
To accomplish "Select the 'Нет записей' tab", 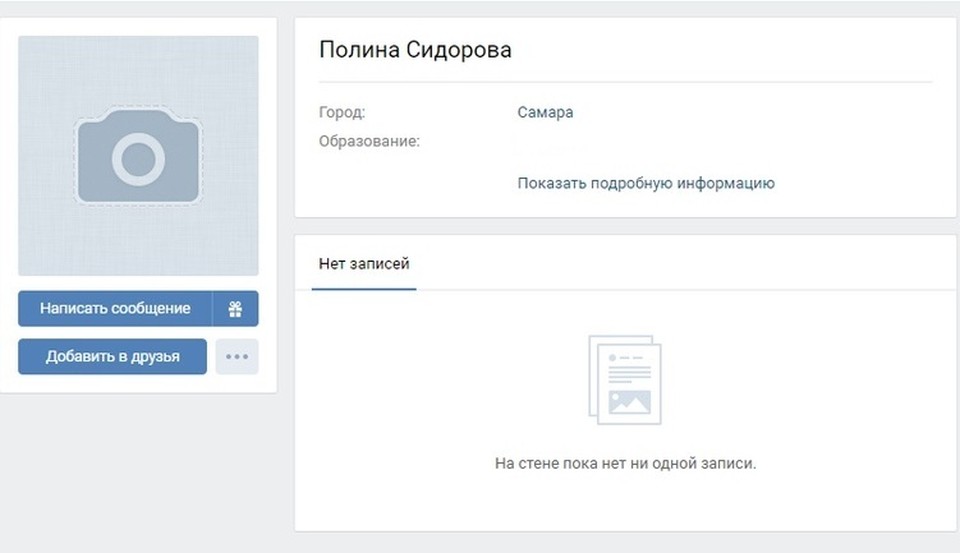I will (x=364, y=264).
